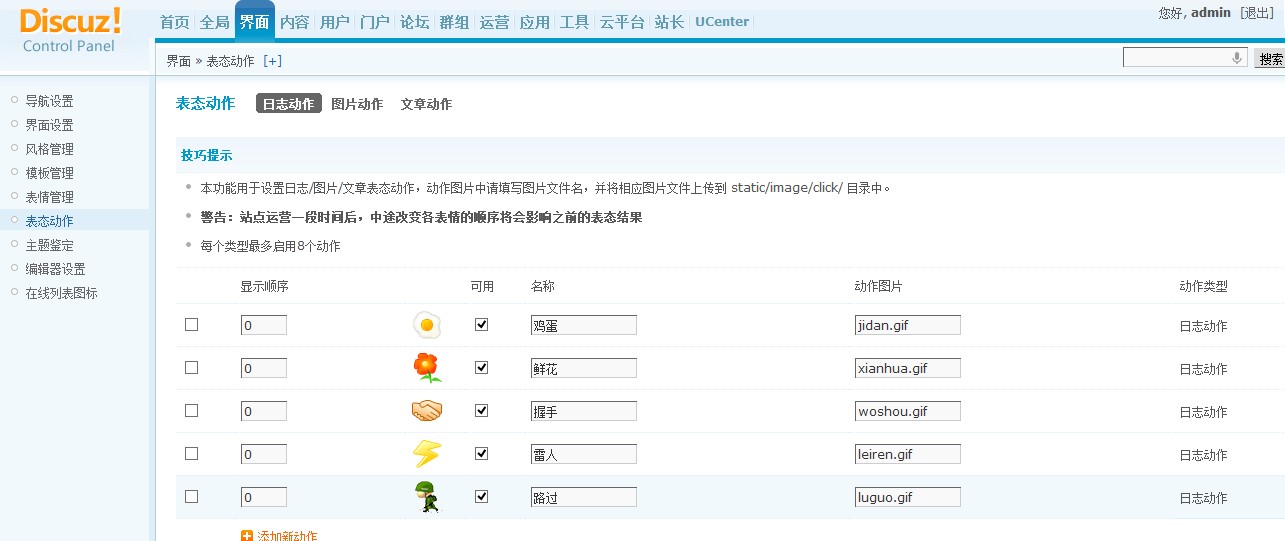Click the 添加新动作 link
The height and width of the screenshot is (541, 1285).
(287, 536)
